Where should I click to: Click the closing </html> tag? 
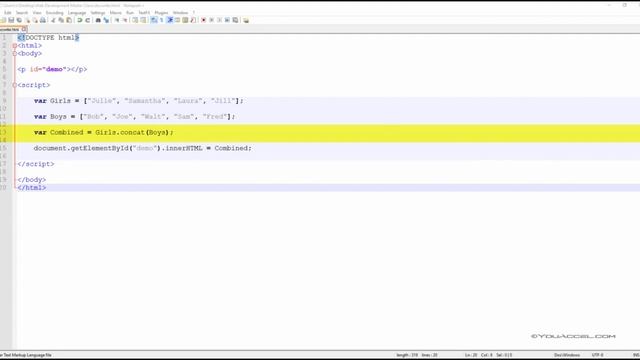(x=31, y=188)
